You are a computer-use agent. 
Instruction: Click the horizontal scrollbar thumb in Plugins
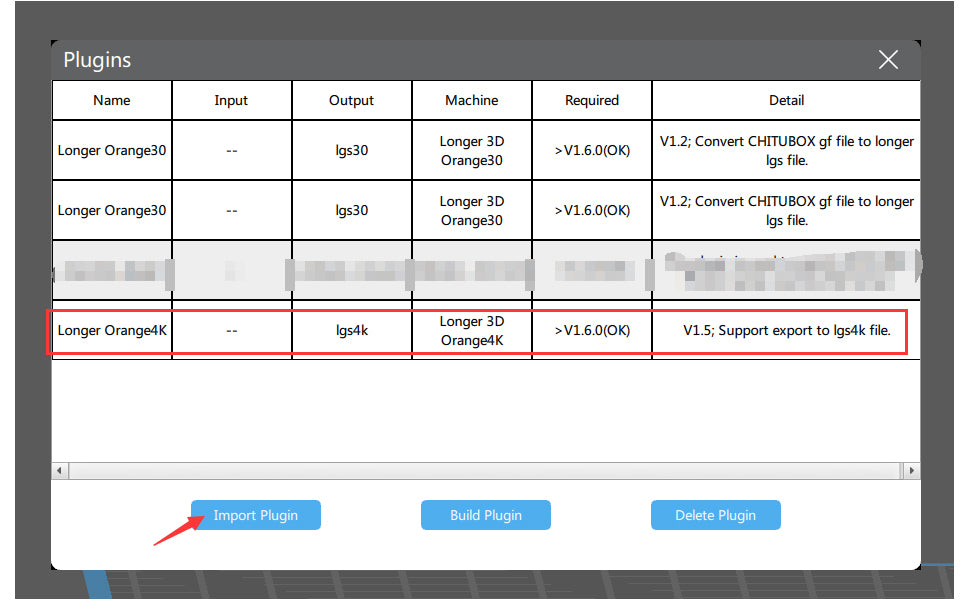tap(484, 471)
